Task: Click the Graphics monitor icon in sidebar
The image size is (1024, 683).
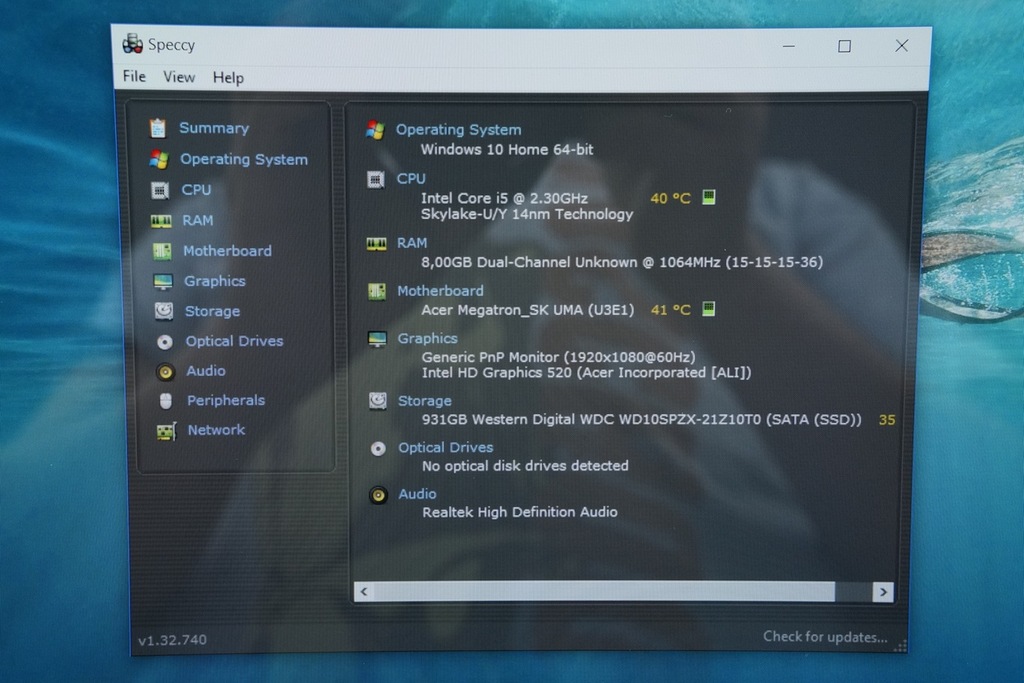Action: click(x=163, y=281)
